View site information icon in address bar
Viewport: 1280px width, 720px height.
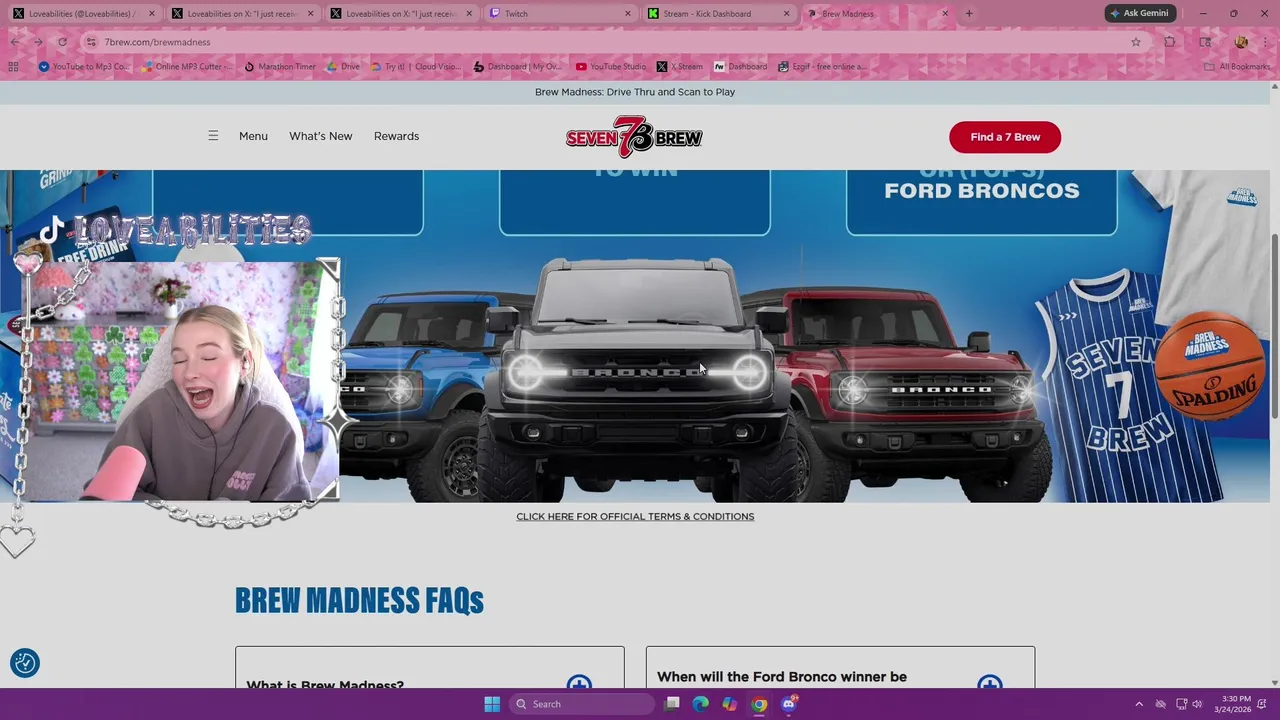click(91, 42)
